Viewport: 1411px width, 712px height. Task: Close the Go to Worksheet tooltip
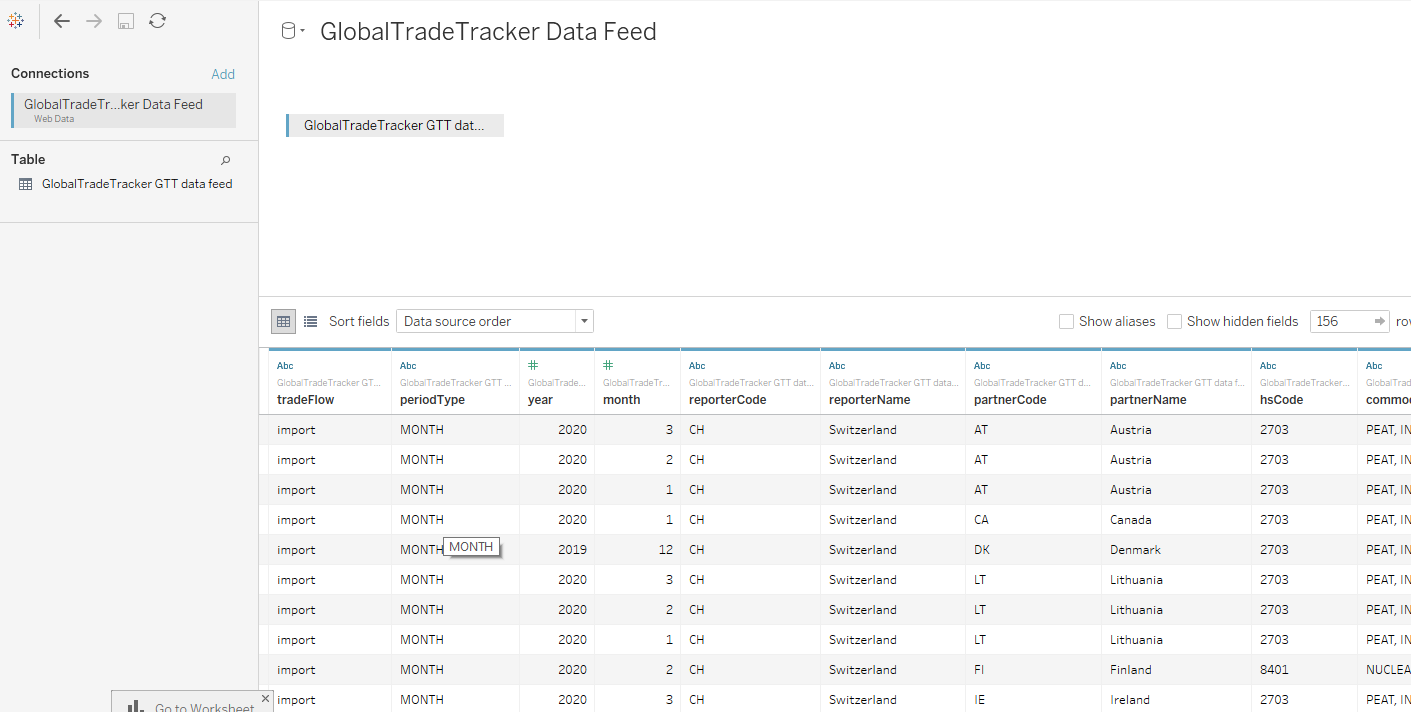(265, 698)
